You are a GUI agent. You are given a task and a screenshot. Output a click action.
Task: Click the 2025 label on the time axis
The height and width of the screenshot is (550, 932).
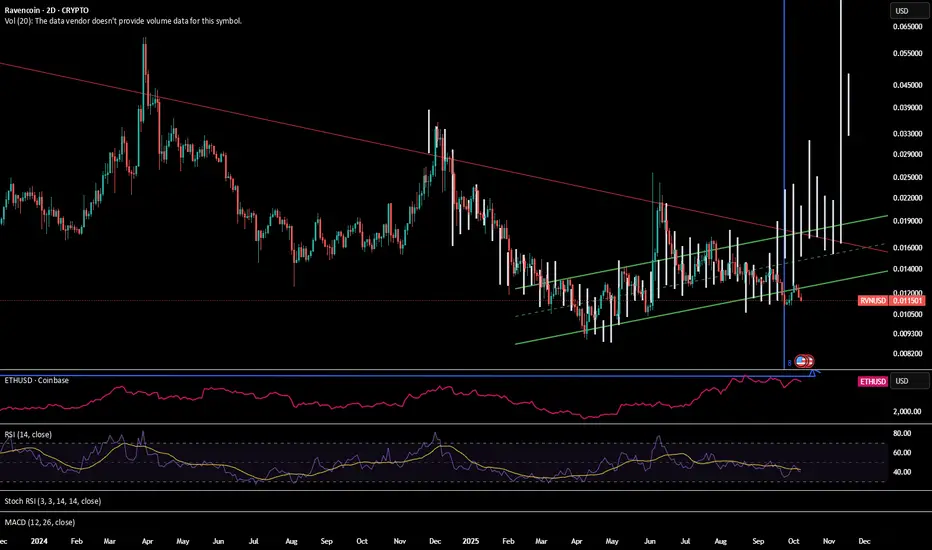pos(470,539)
